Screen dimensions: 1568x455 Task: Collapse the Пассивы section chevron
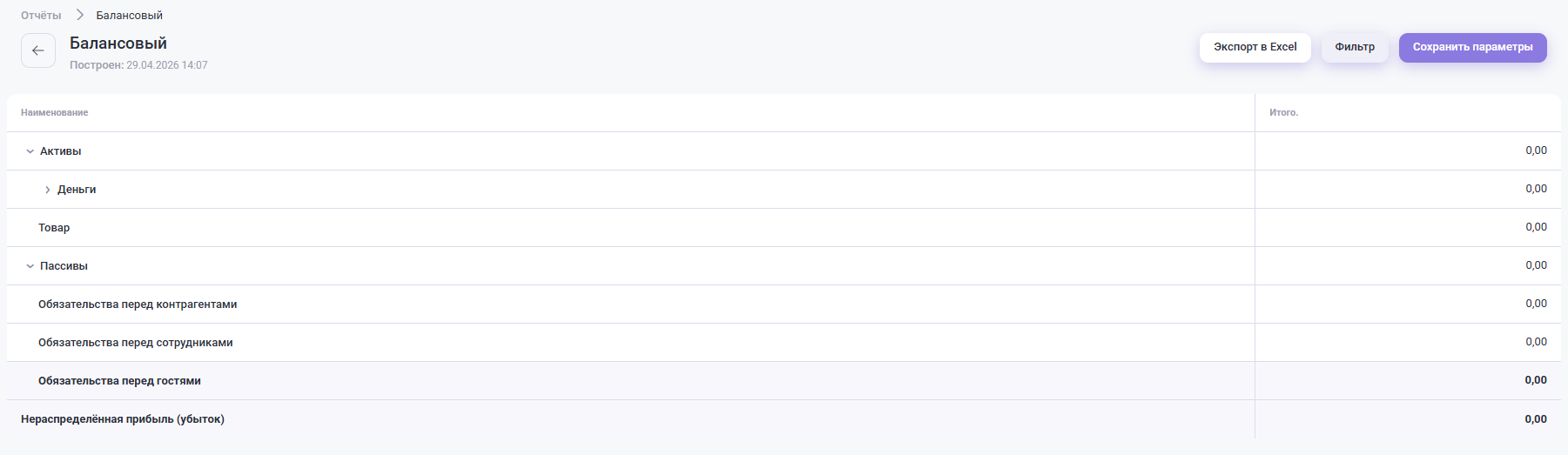click(30, 266)
